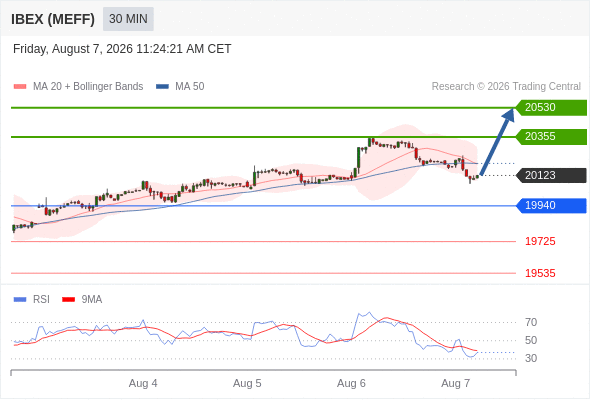Click the blue upward forecast arrow
This screenshot has height=400, width=590.
[x=497, y=142]
